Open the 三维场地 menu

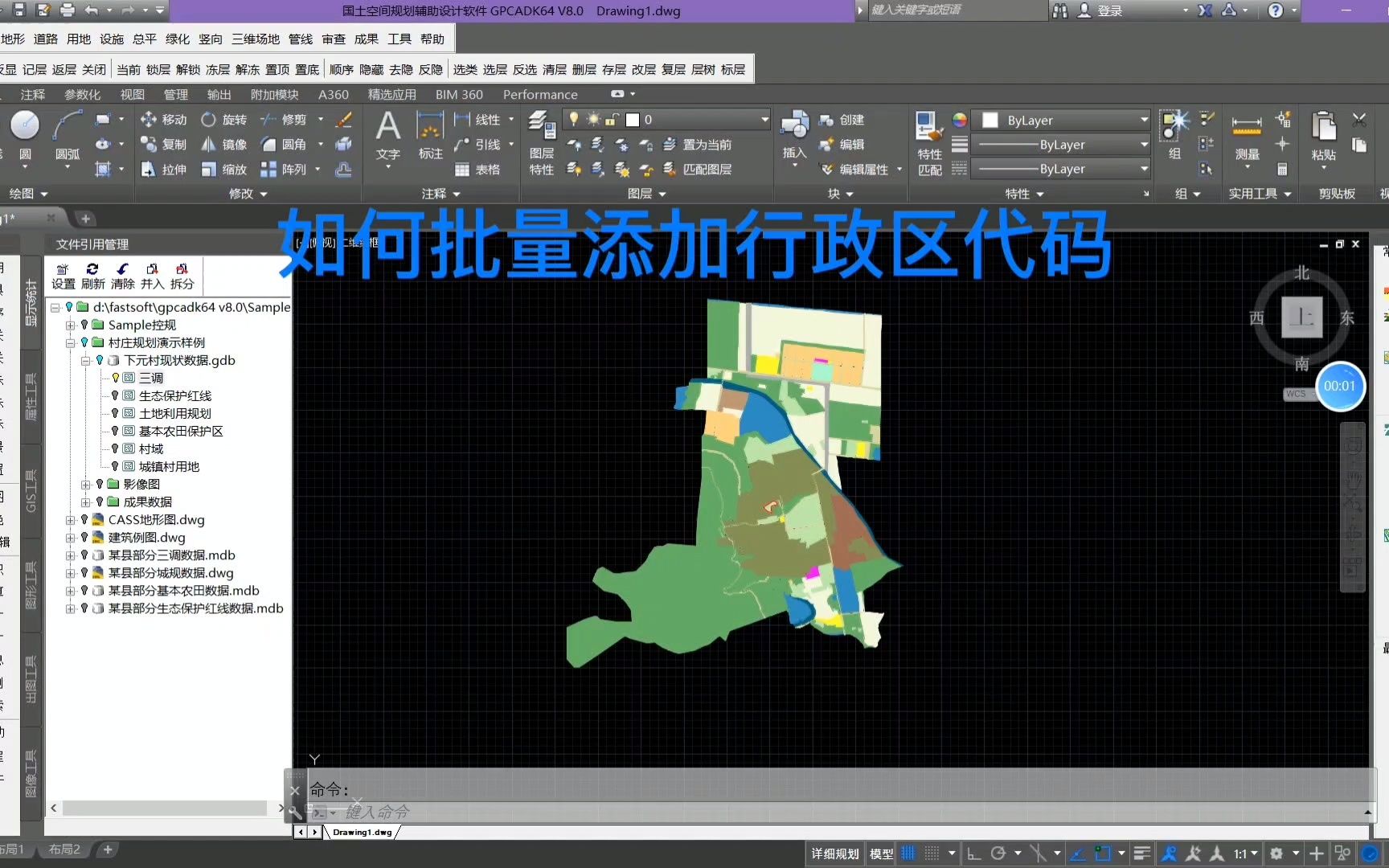point(256,39)
